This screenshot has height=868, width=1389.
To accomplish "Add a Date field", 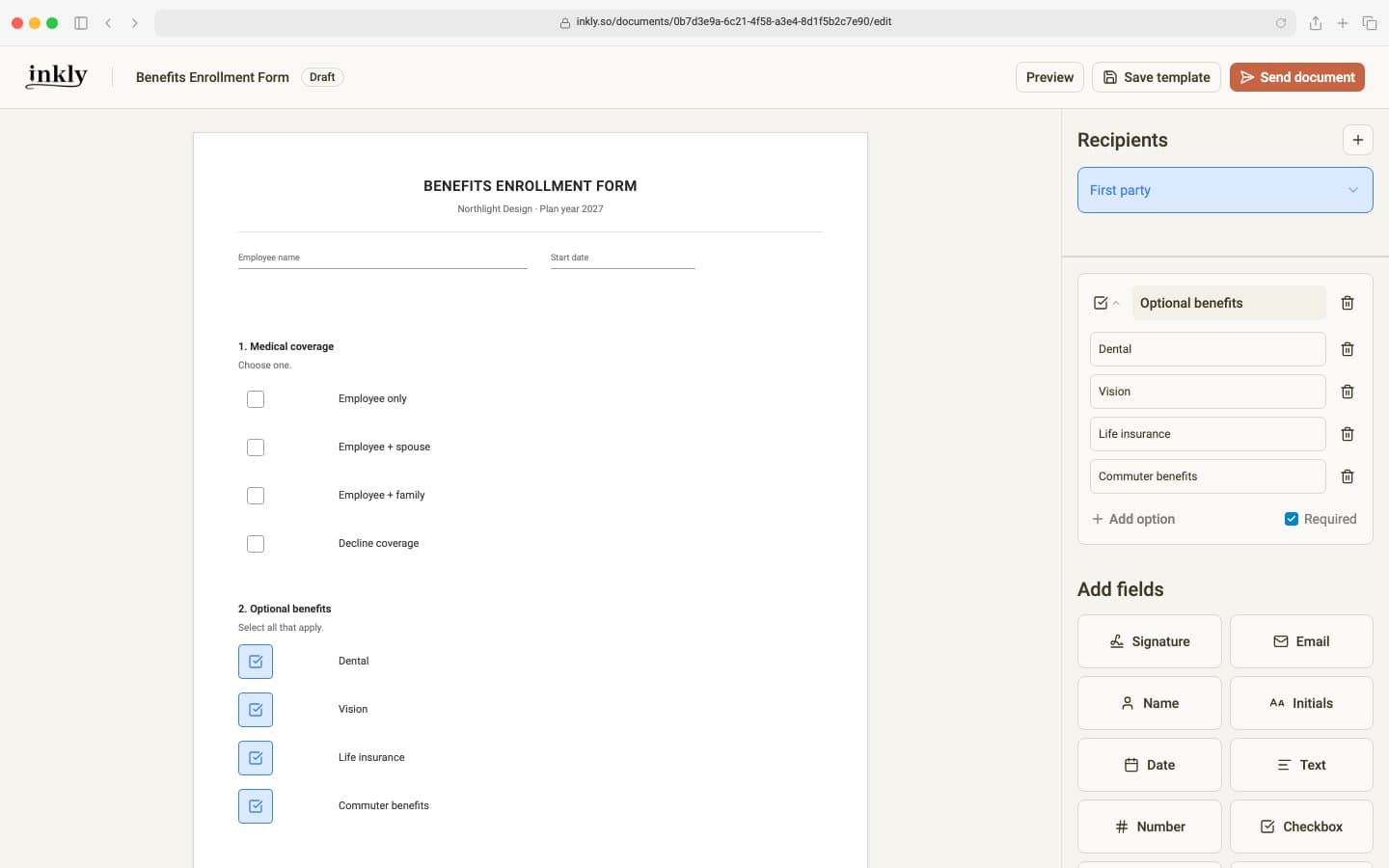I will point(1149,765).
